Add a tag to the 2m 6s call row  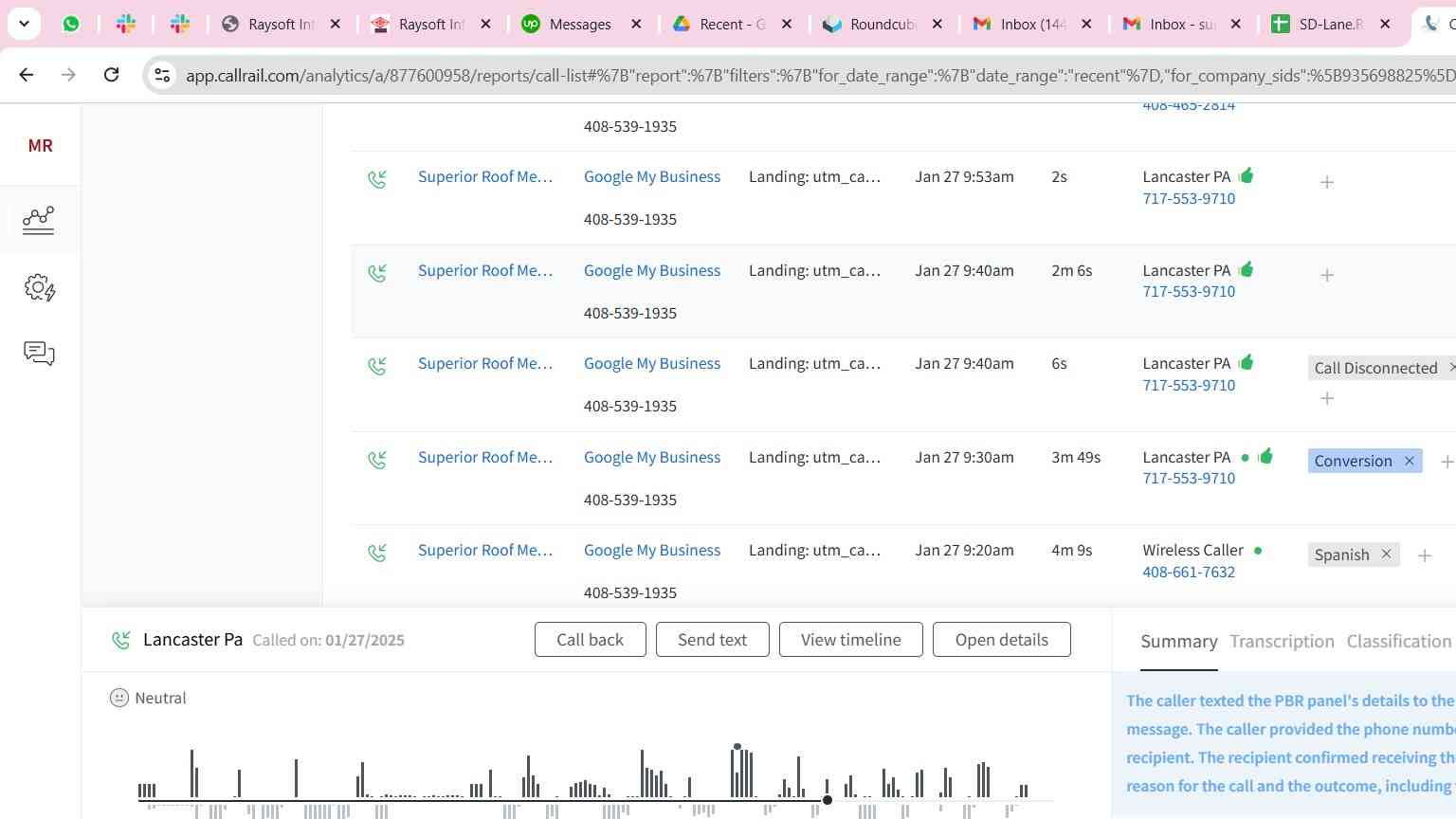[x=1327, y=275]
